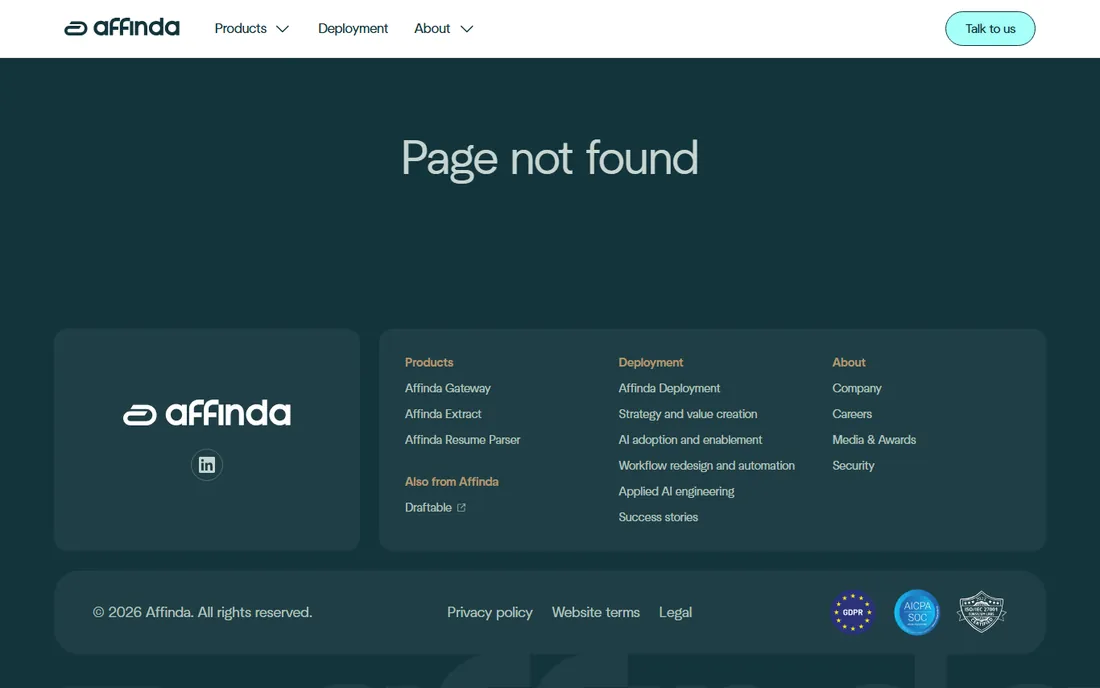The width and height of the screenshot is (1100, 688).
Task: Open AI adoption and enablement link
Action: point(690,440)
